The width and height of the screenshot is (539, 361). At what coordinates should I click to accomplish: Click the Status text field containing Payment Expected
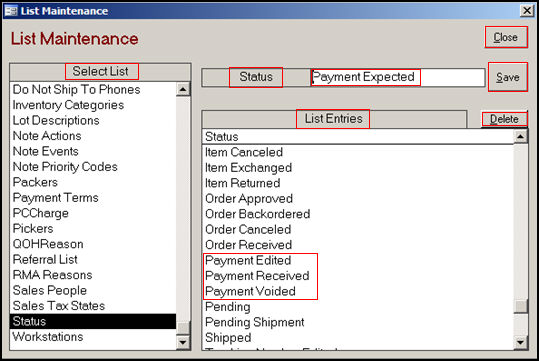(398, 77)
